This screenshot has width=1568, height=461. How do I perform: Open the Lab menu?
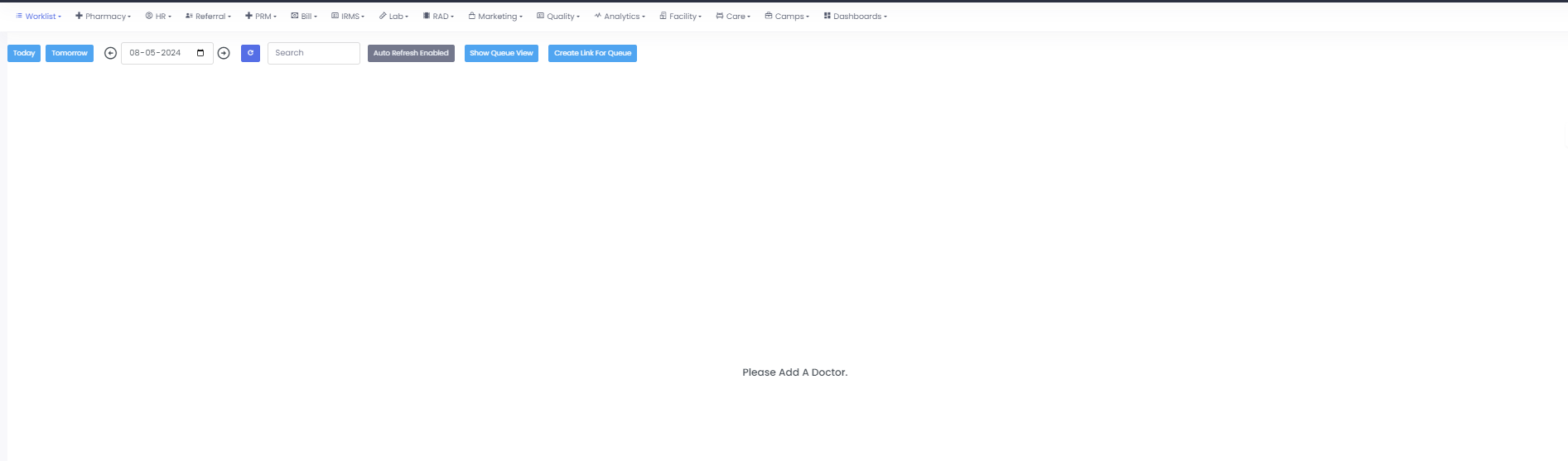click(x=393, y=17)
